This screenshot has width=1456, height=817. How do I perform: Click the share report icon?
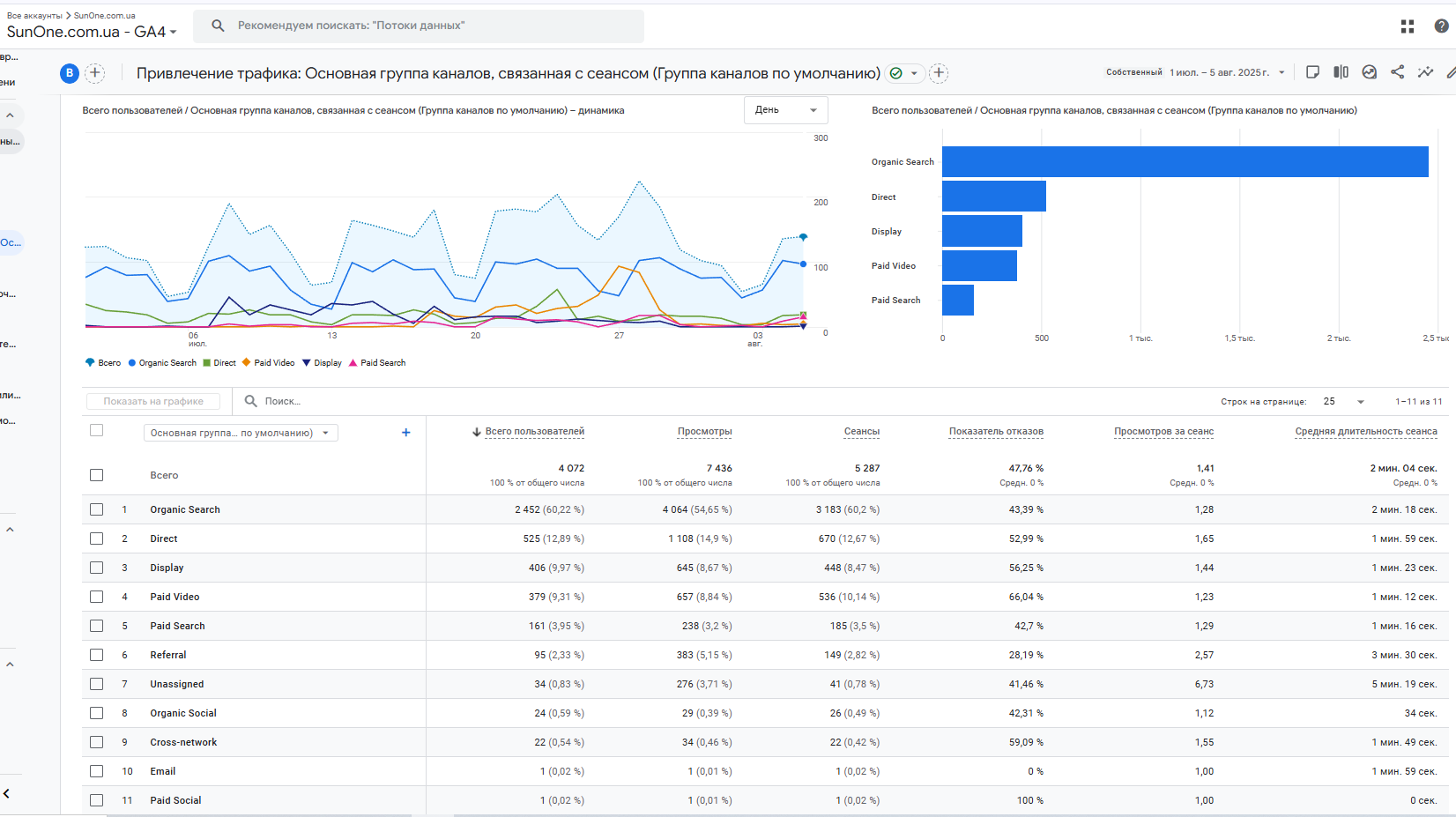point(1397,72)
